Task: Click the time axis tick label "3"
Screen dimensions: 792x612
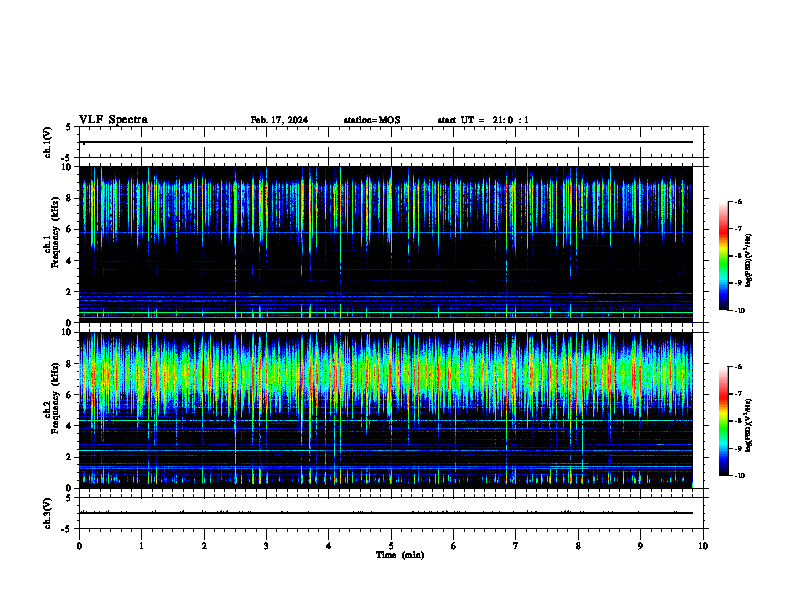Action: tap(266, 546)
